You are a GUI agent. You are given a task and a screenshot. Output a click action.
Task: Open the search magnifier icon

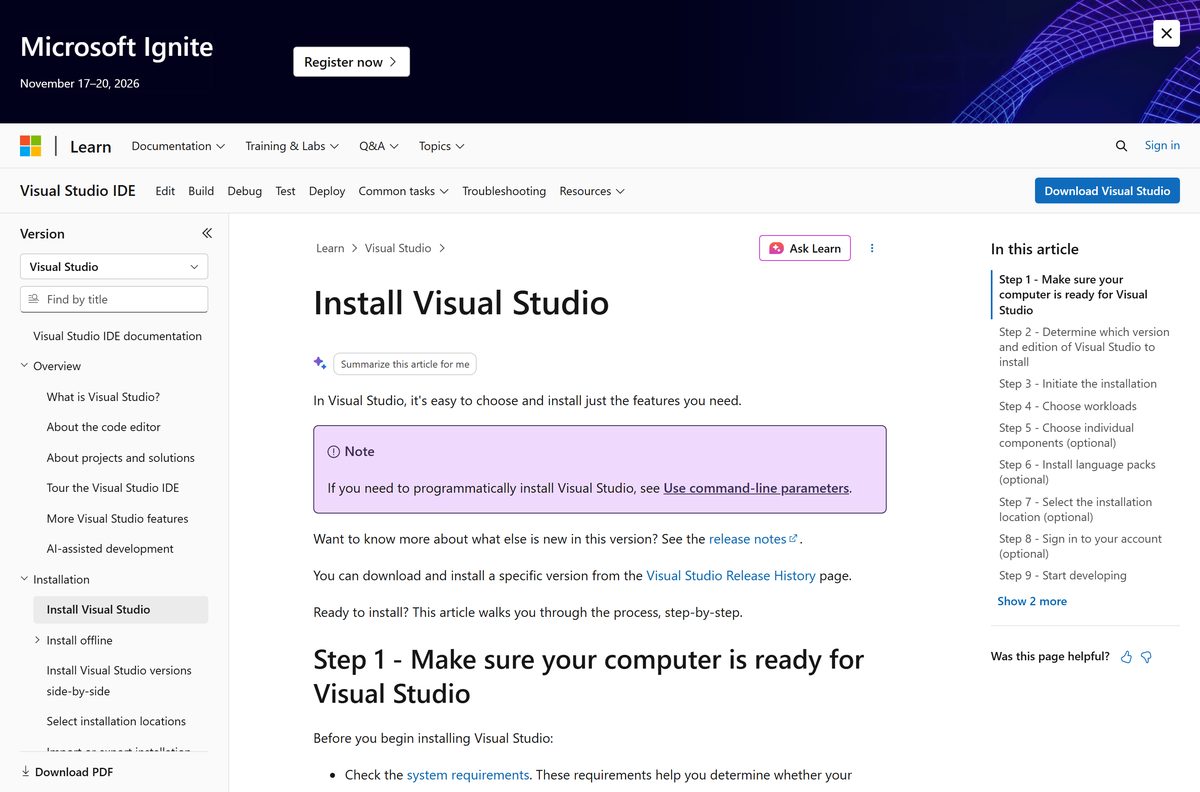pyautogui.click(x=1121, y=146)
